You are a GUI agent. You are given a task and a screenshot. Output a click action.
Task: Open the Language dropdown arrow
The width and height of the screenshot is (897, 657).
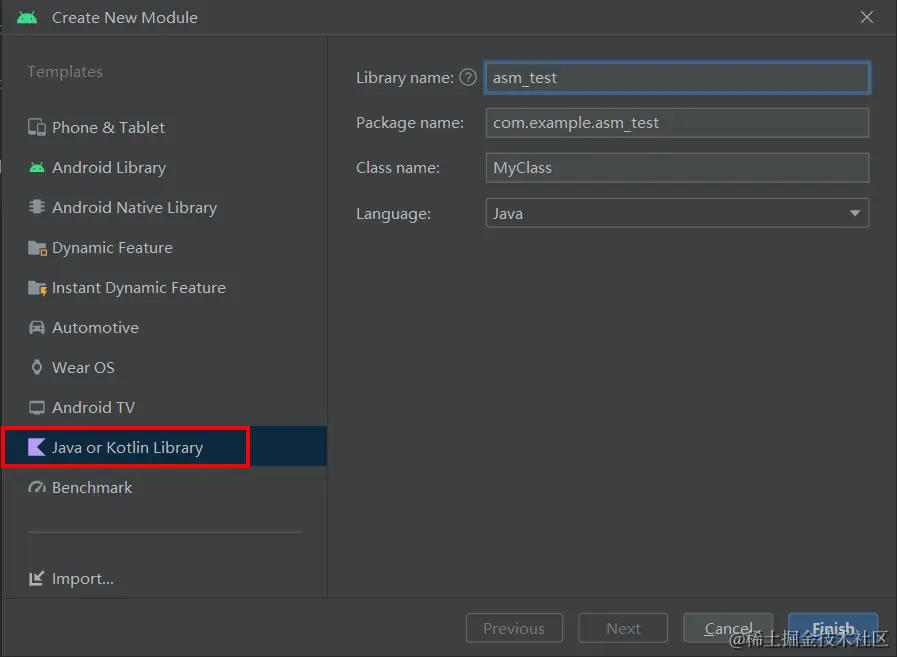click(x=855, y=213)
